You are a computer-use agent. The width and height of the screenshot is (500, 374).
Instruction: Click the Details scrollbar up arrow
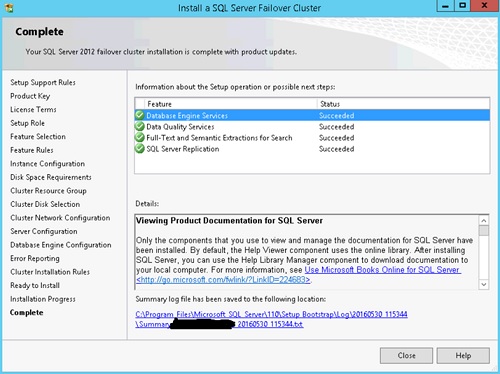point(484,220)
